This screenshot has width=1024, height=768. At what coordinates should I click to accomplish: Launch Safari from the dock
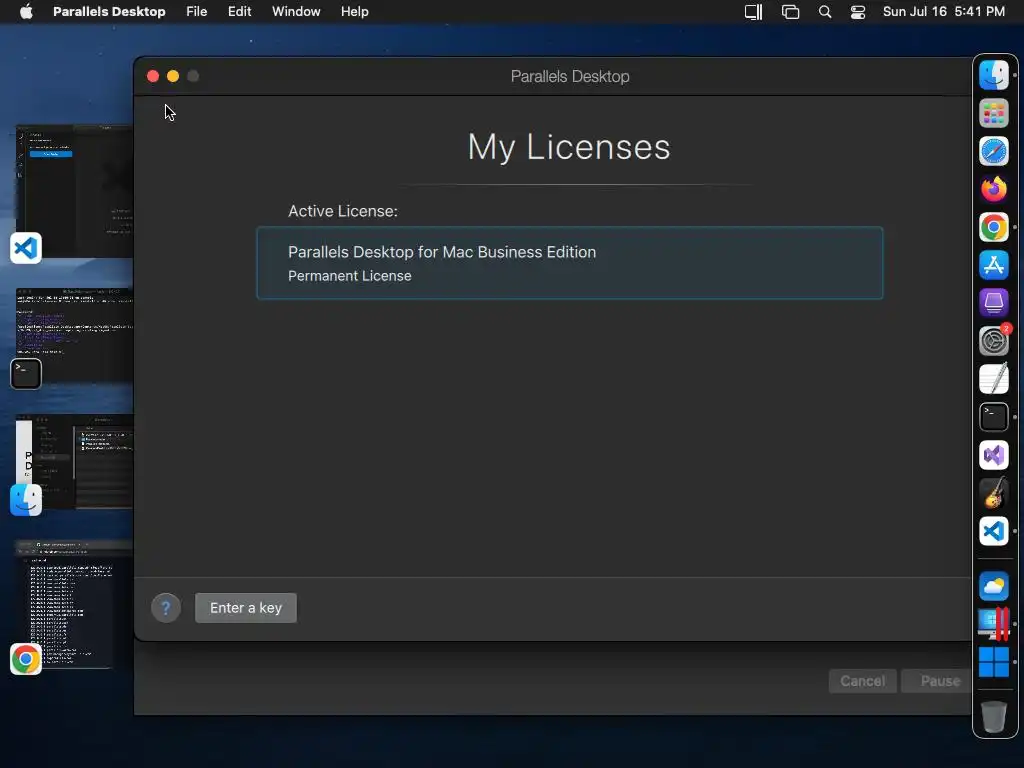click(x=993, y=152)
